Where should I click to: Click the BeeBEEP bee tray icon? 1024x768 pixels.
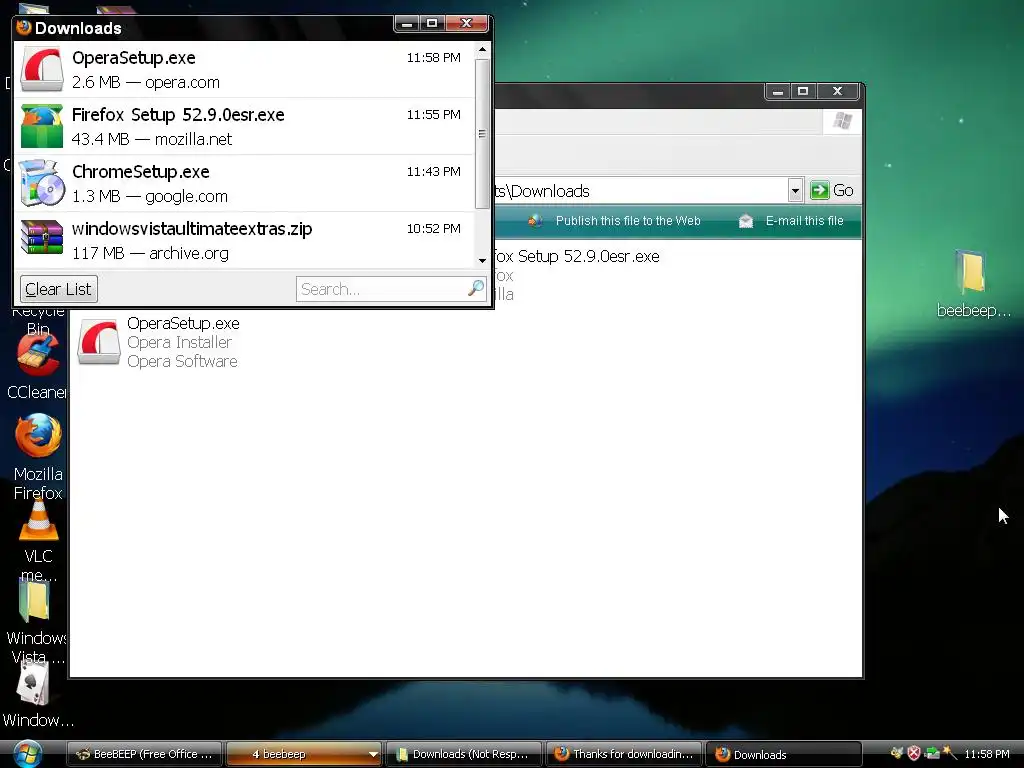click(897, 754)
